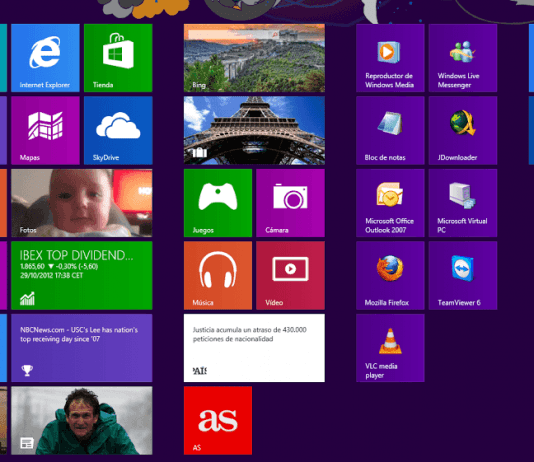Open the Música tile
Viewport: 534px width, 462px height.
tap(218, 275)
